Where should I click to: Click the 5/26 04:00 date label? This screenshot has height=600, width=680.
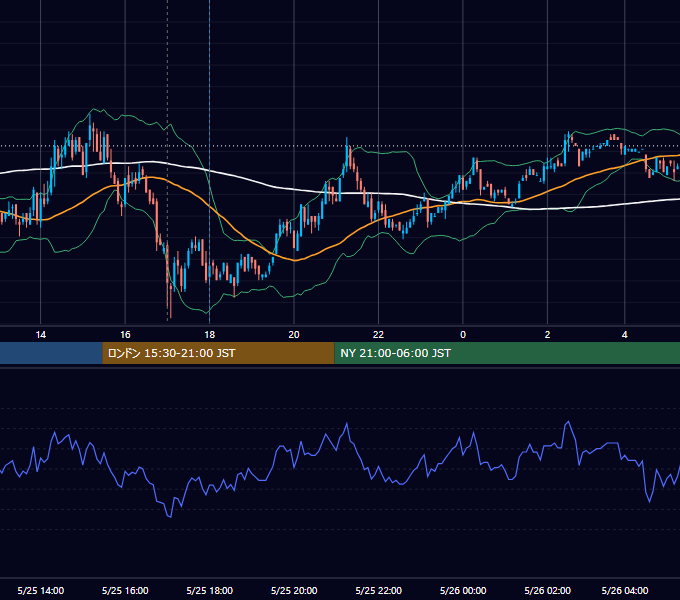pos(624,590)
